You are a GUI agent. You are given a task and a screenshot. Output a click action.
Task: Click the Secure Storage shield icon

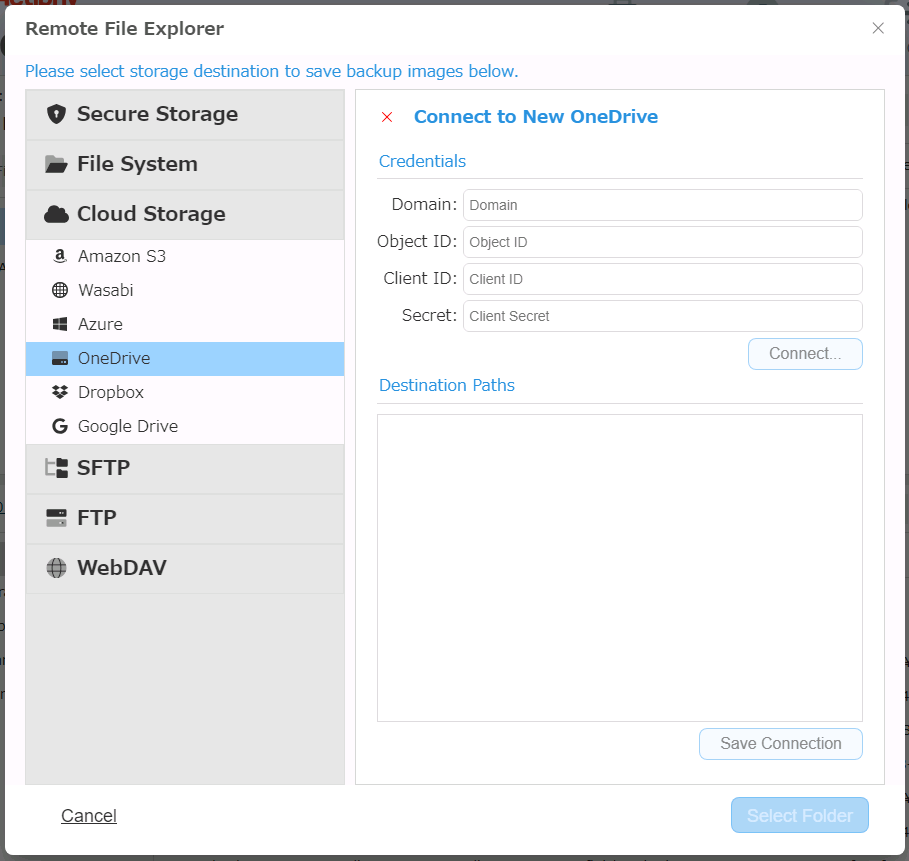[x=56, y=114]
